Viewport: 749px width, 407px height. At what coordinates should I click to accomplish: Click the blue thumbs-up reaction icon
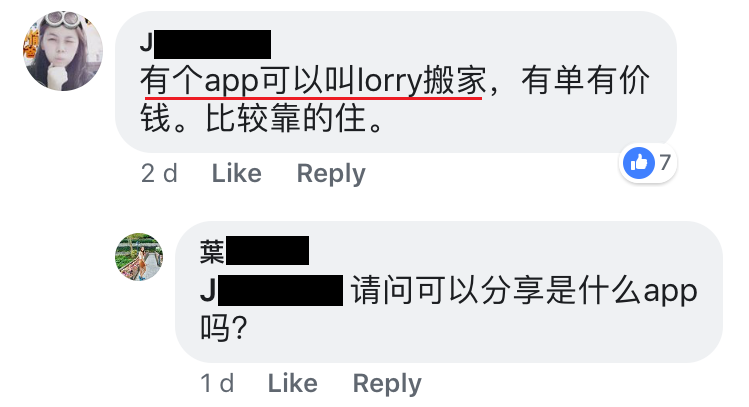coord(639,163)
